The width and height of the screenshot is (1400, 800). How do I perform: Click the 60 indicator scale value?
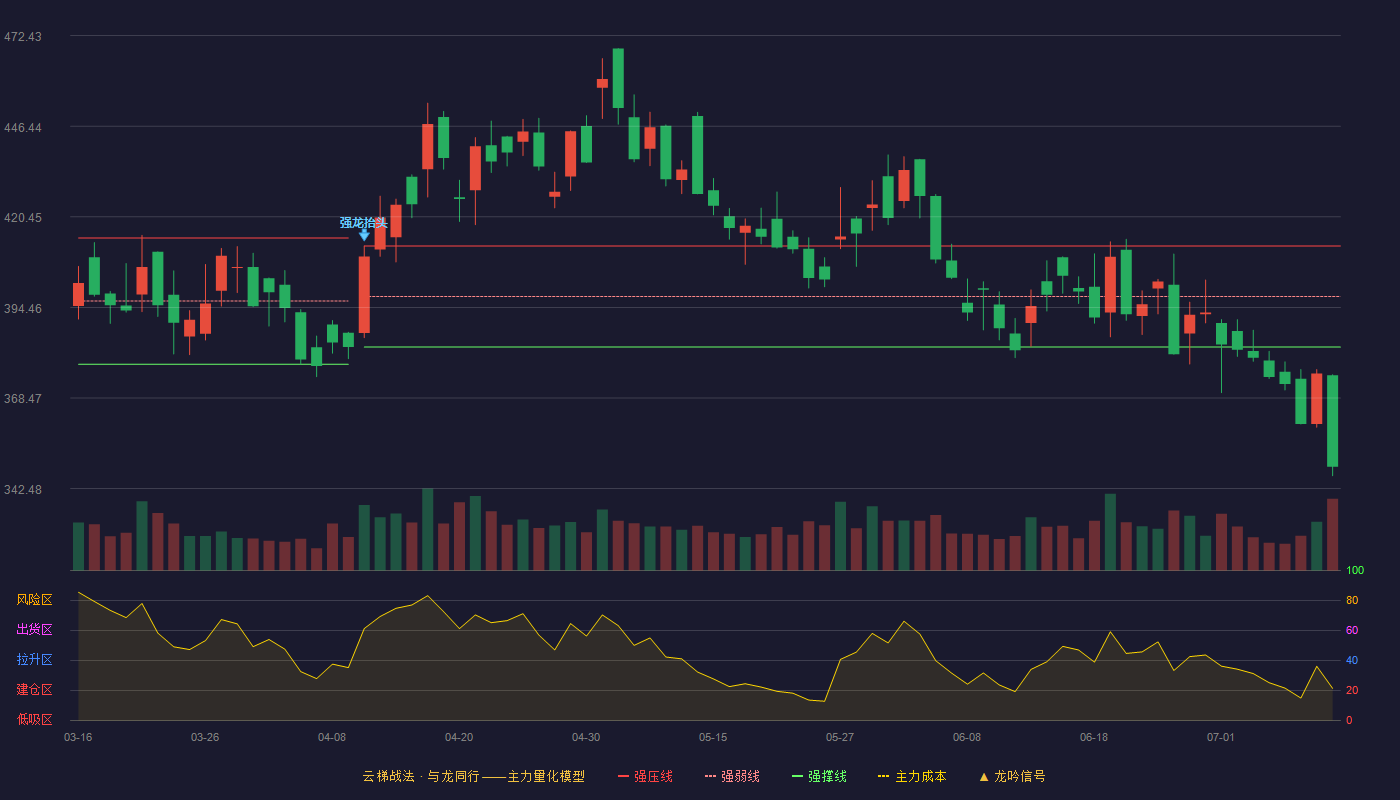click(x=1352, y=630)
